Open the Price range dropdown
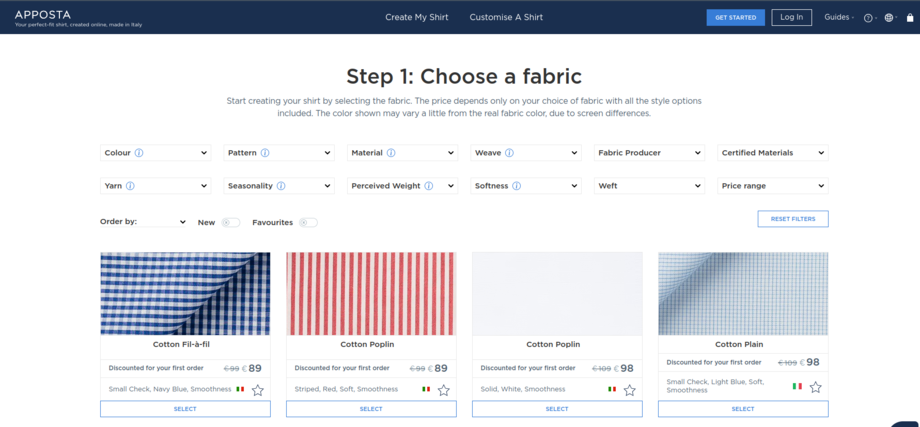Screen dimensions: 920x427 773,186
